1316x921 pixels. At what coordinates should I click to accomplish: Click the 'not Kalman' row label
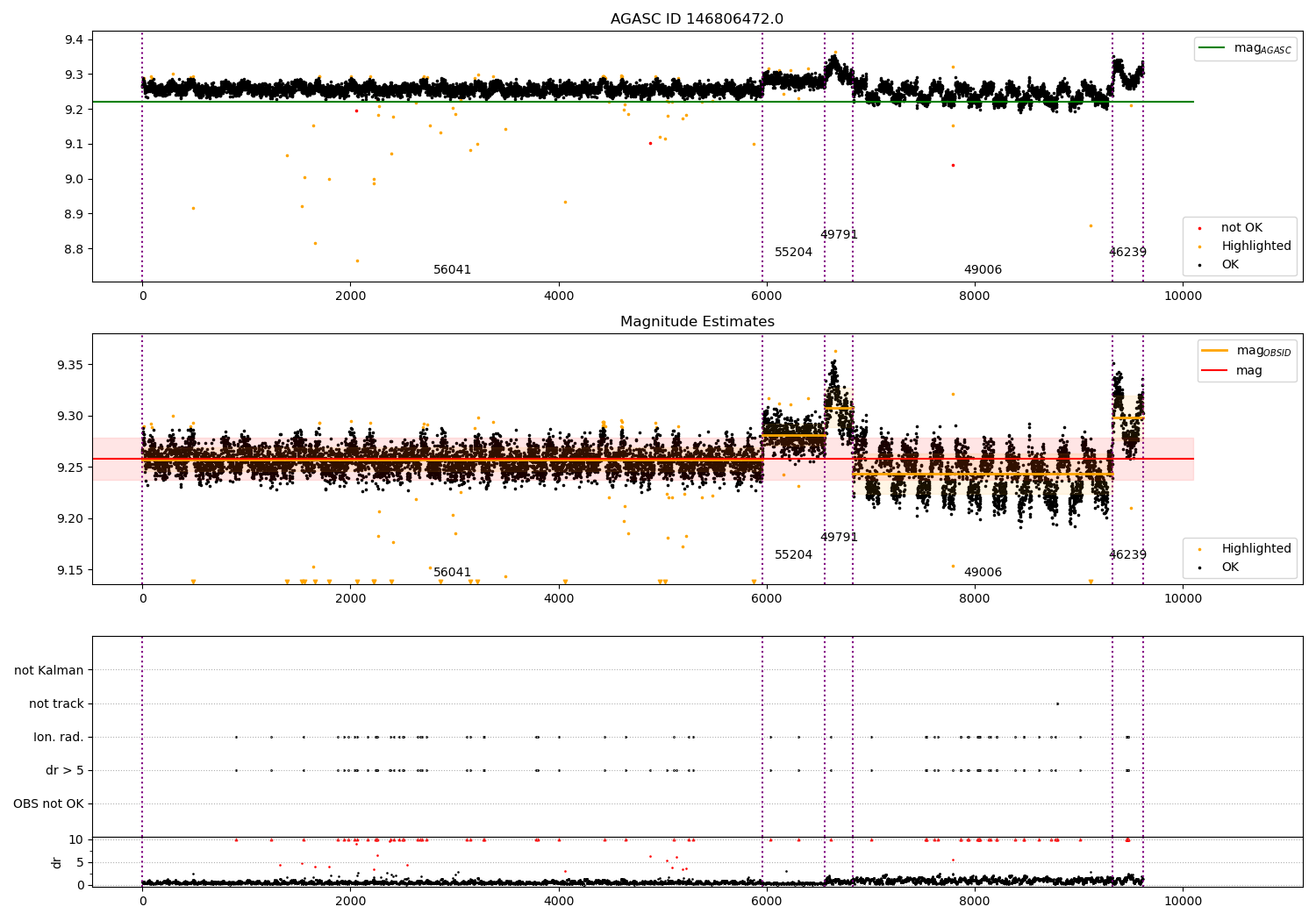tap(49, 670)
